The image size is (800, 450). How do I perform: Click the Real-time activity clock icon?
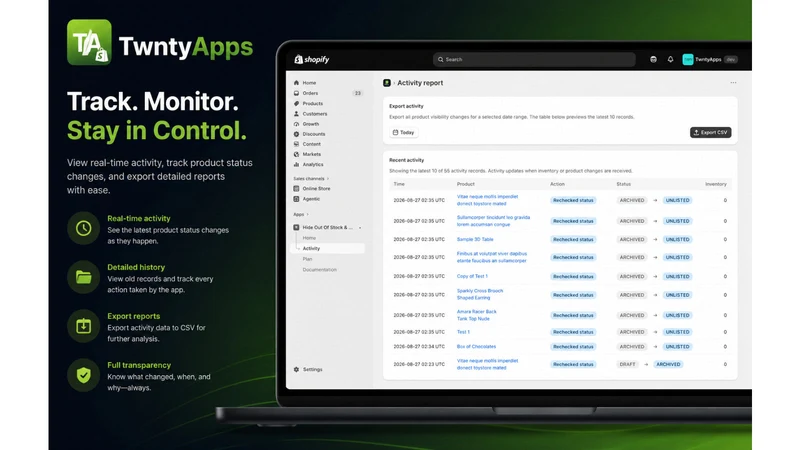point(84,228)
